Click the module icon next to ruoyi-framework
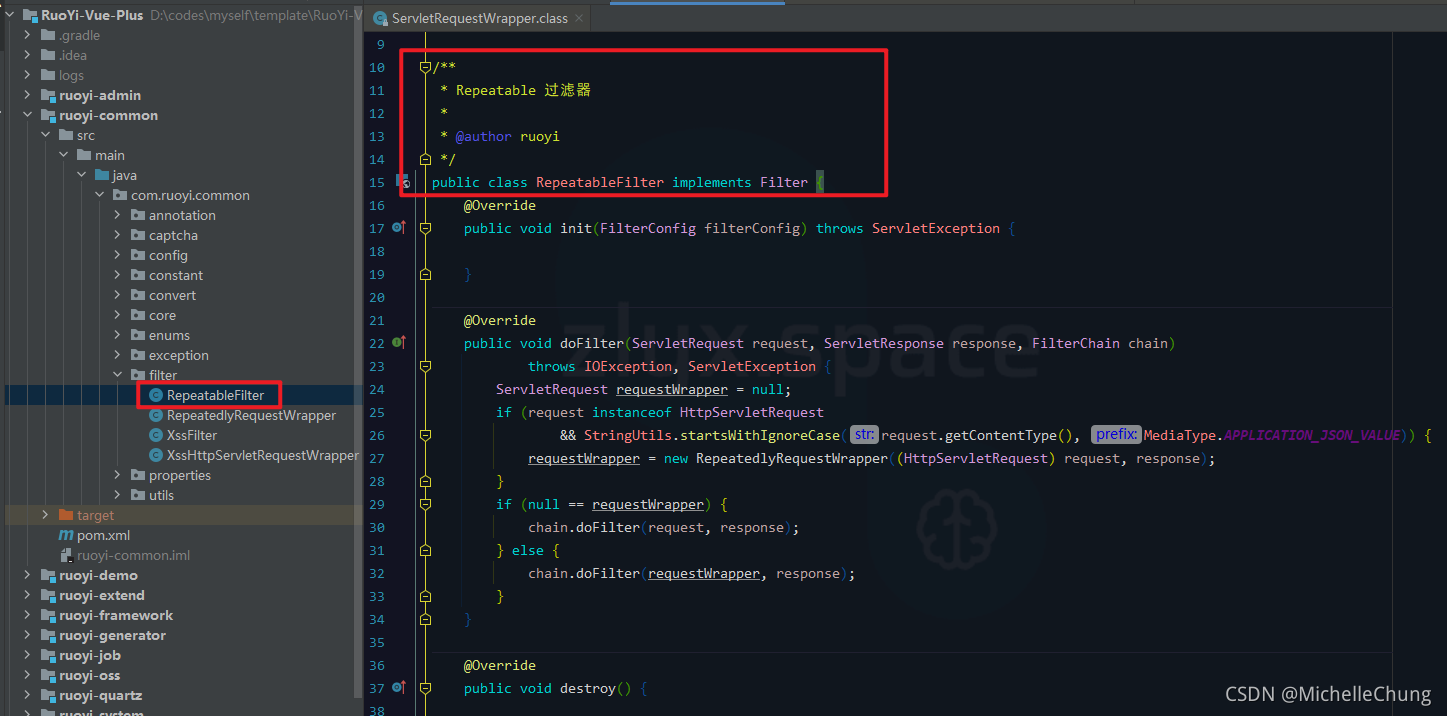Screen dimensions: 1447x716 point(47,615)
